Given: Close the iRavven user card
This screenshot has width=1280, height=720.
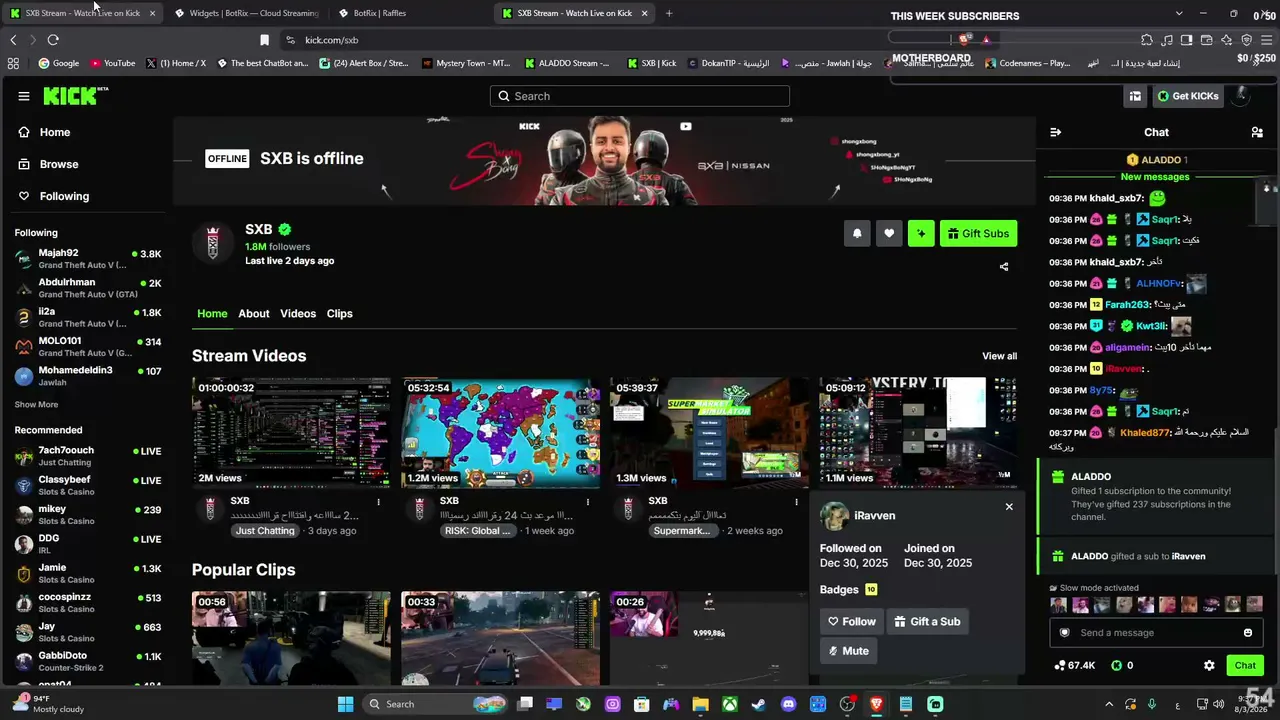Looking at the screenshot, I should 1009,506.
